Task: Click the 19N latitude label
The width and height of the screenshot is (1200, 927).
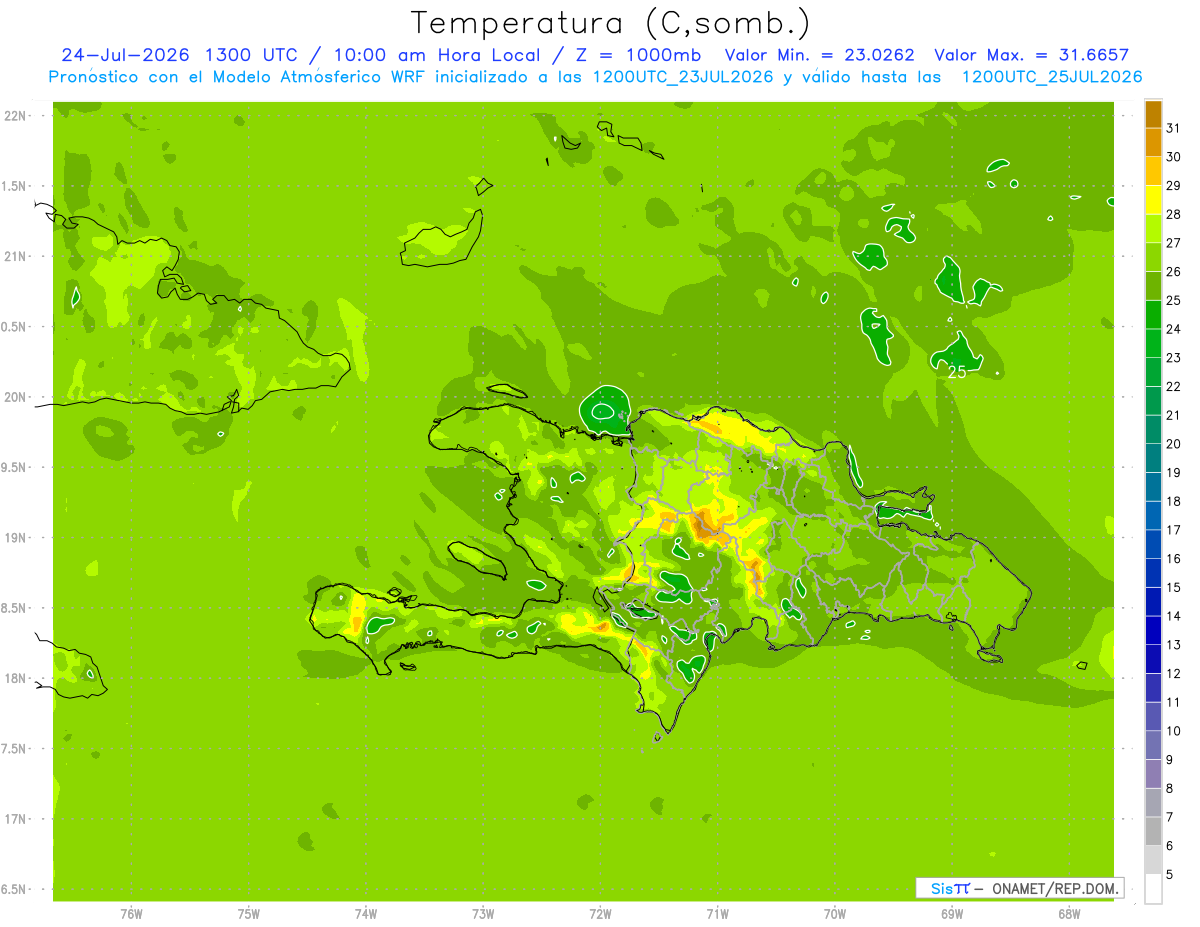Action: (16, 538)
